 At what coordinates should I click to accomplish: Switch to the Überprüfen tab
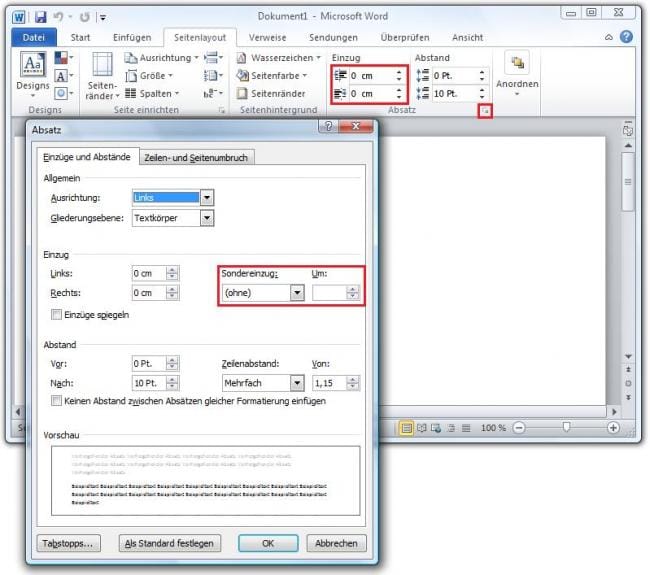(405, 38)
